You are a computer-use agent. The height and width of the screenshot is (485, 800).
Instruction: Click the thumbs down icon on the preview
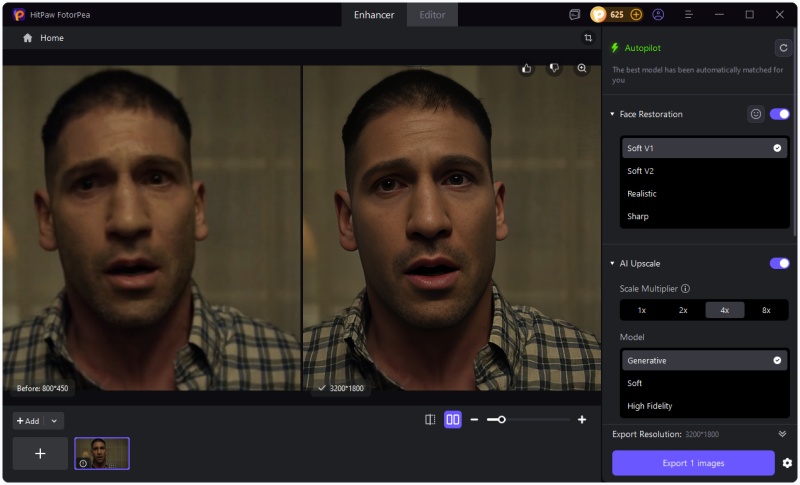pyautogui.click(x=554, y=69)
